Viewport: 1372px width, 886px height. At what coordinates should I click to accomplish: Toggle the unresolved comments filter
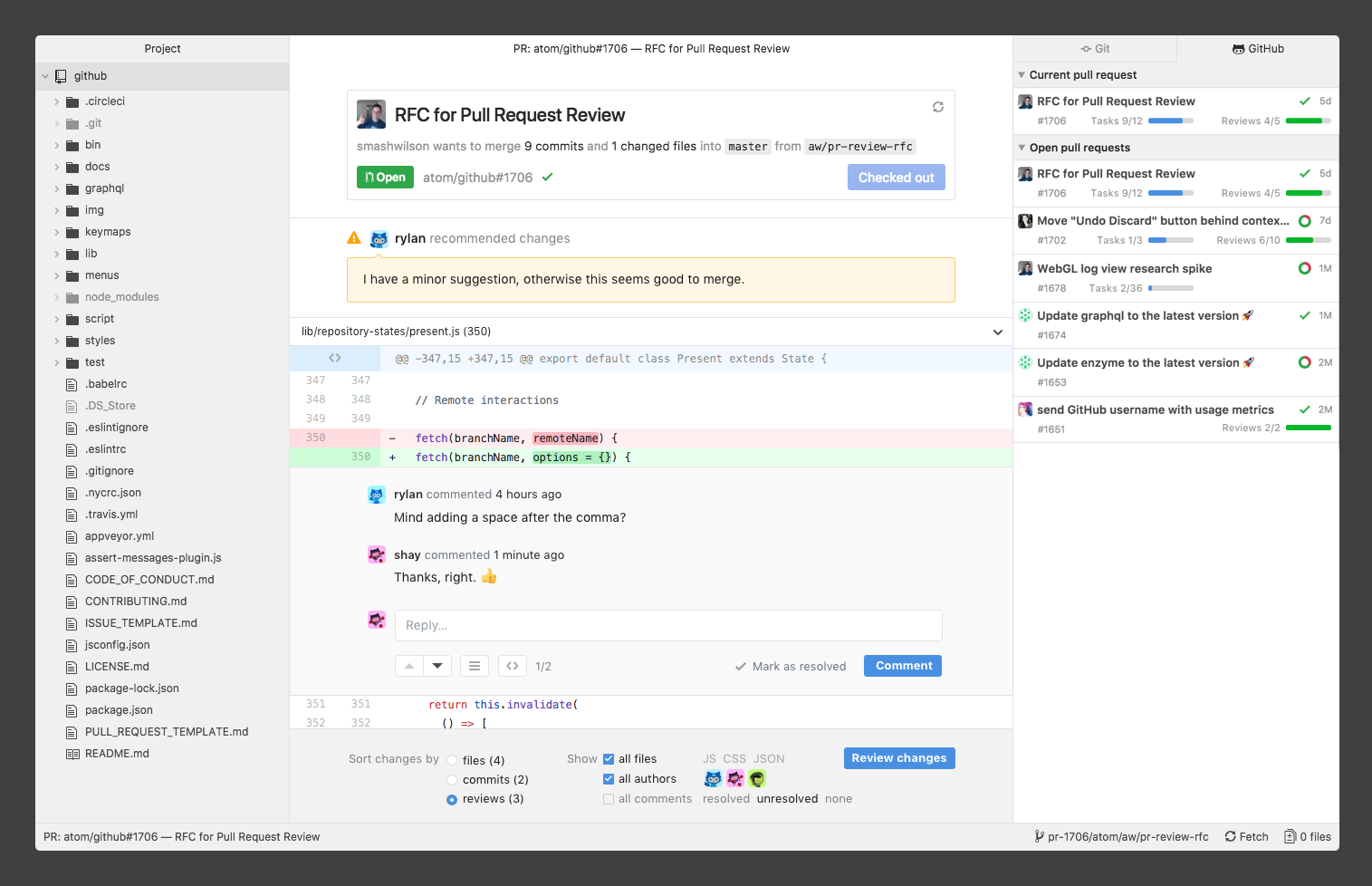787,799
